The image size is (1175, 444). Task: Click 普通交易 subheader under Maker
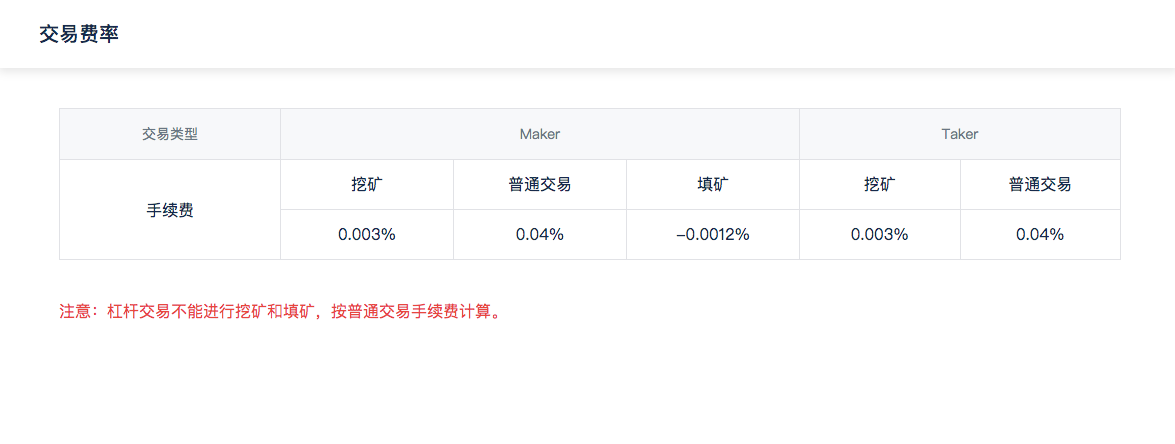(x=540, y=184)
